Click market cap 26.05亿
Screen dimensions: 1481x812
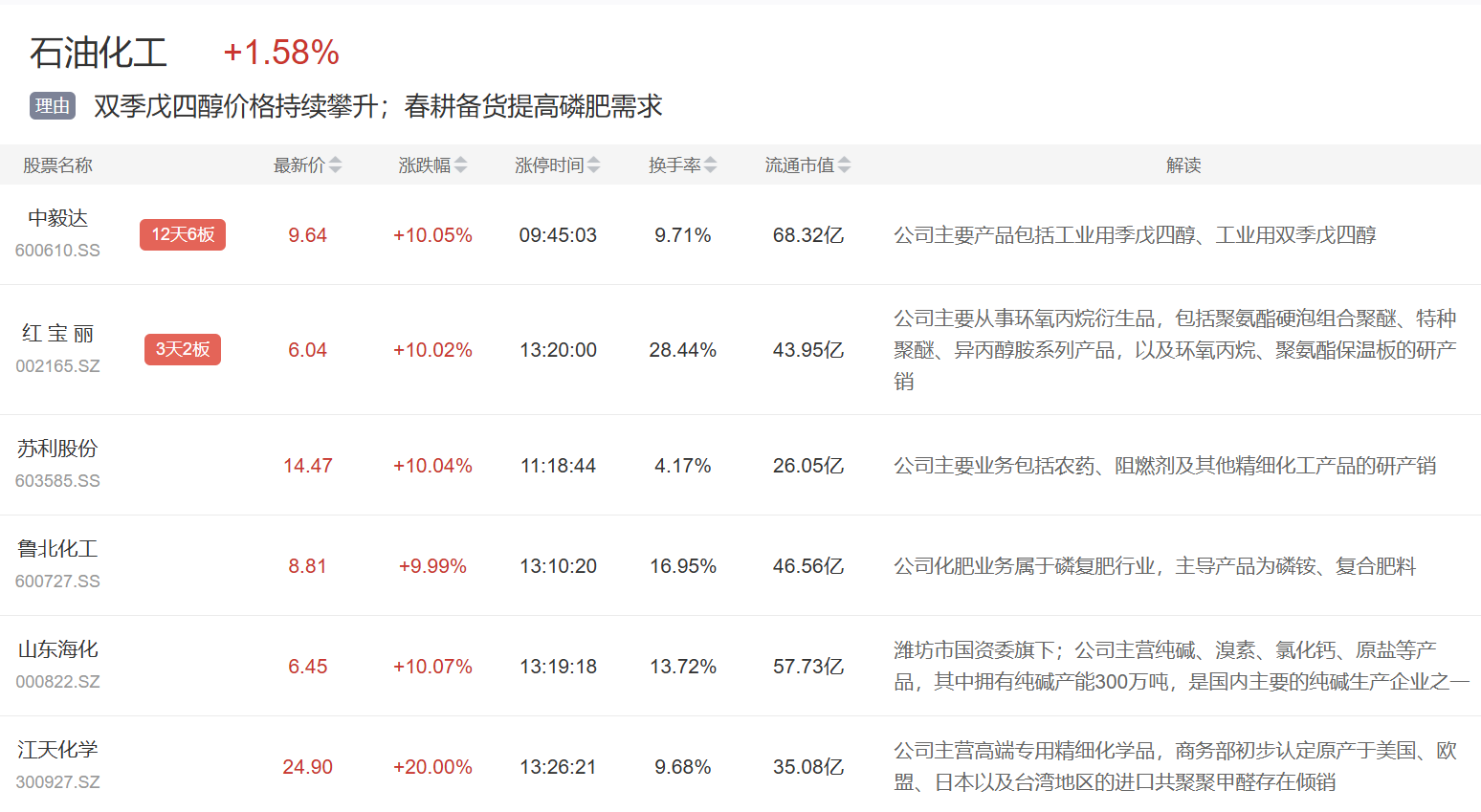[x=808, y=466]
